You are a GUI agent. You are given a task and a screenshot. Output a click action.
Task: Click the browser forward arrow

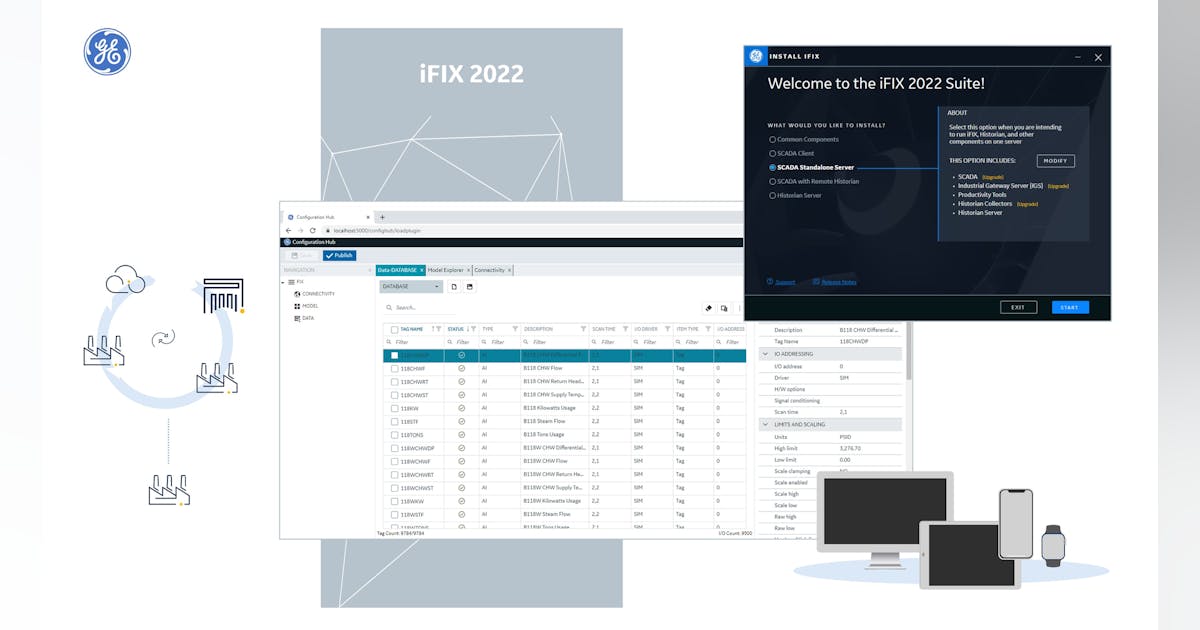301,230
